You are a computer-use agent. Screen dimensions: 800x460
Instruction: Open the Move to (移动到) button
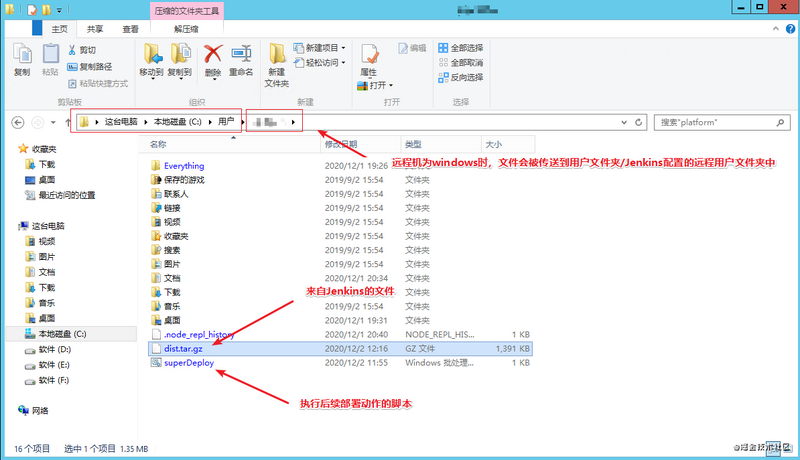[152, 61]
